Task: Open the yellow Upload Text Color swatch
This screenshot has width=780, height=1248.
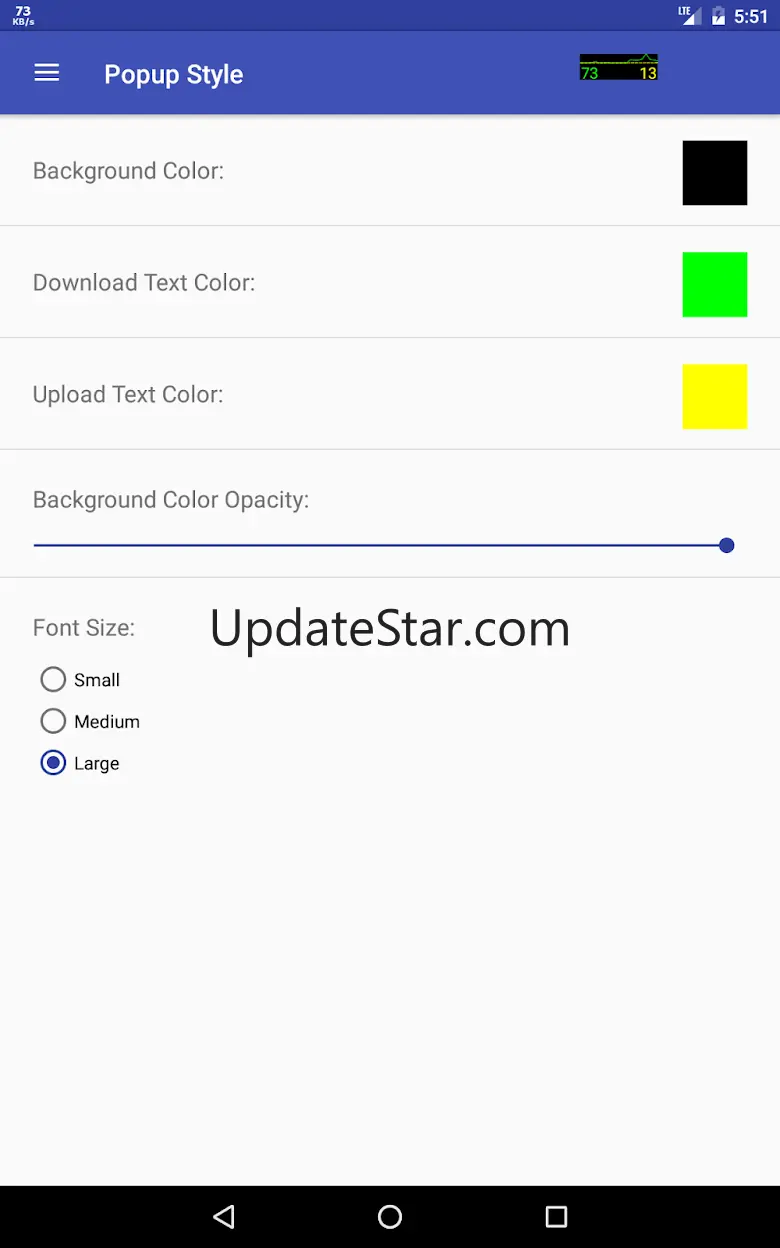Action: (x=715, y=397)
